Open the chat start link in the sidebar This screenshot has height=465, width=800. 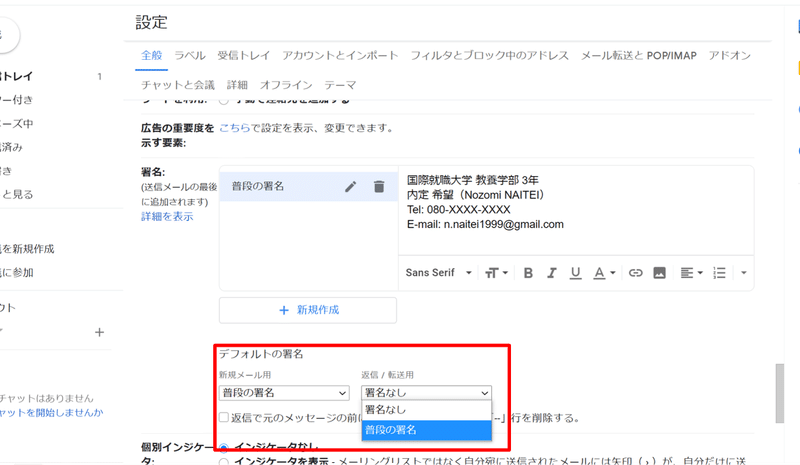pyautogui.click(x=52, y=412)
